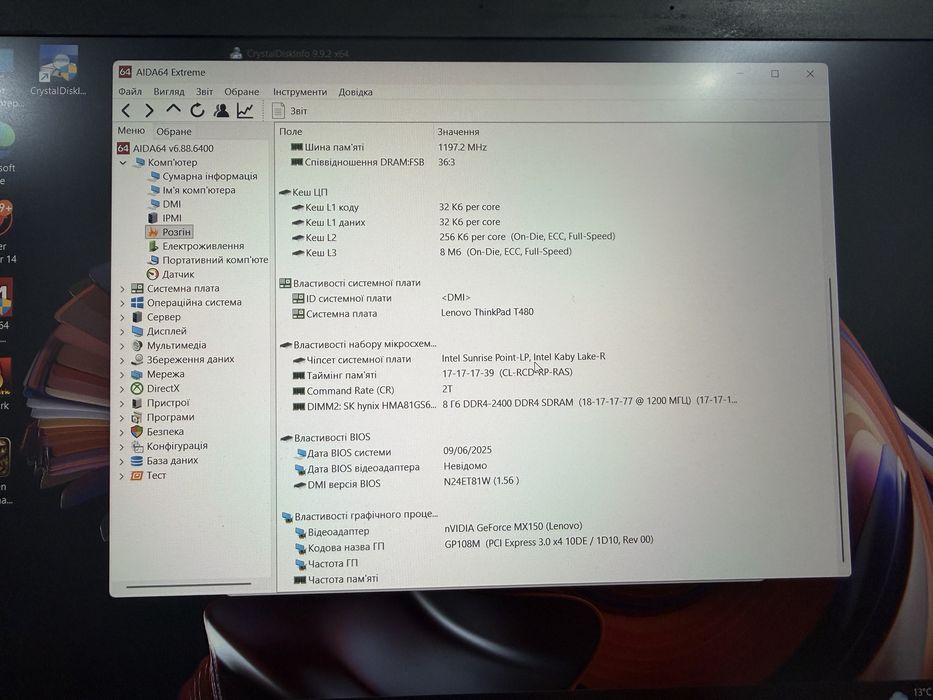This screenshot has width=933, height=700.
Task: Expand the Операційна система node
Action: (x=123, y=303)
